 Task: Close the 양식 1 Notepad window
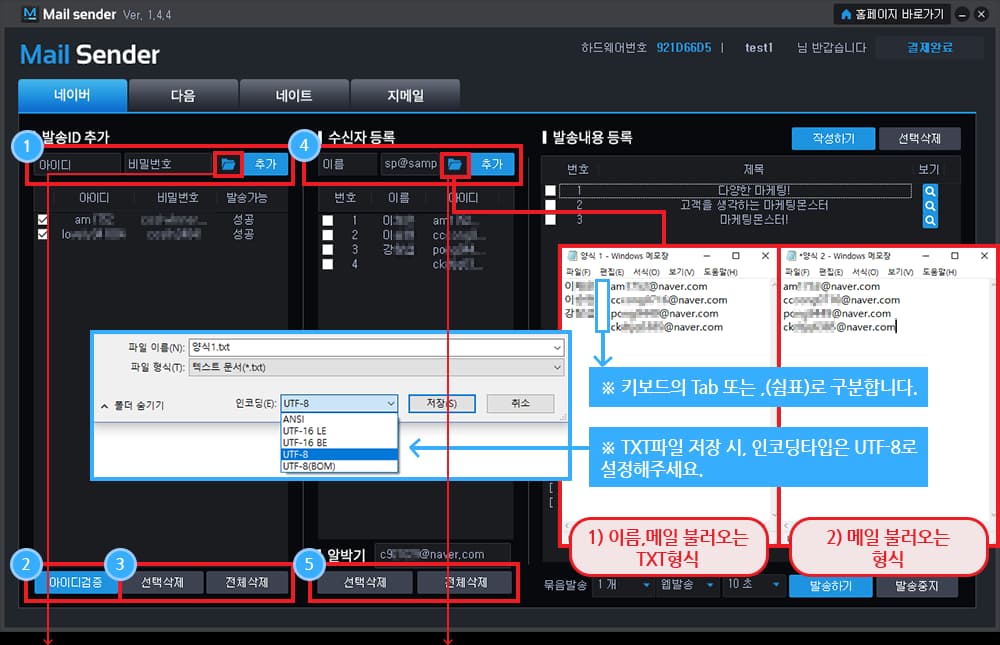pyautogui.click(x=765, y=256)
